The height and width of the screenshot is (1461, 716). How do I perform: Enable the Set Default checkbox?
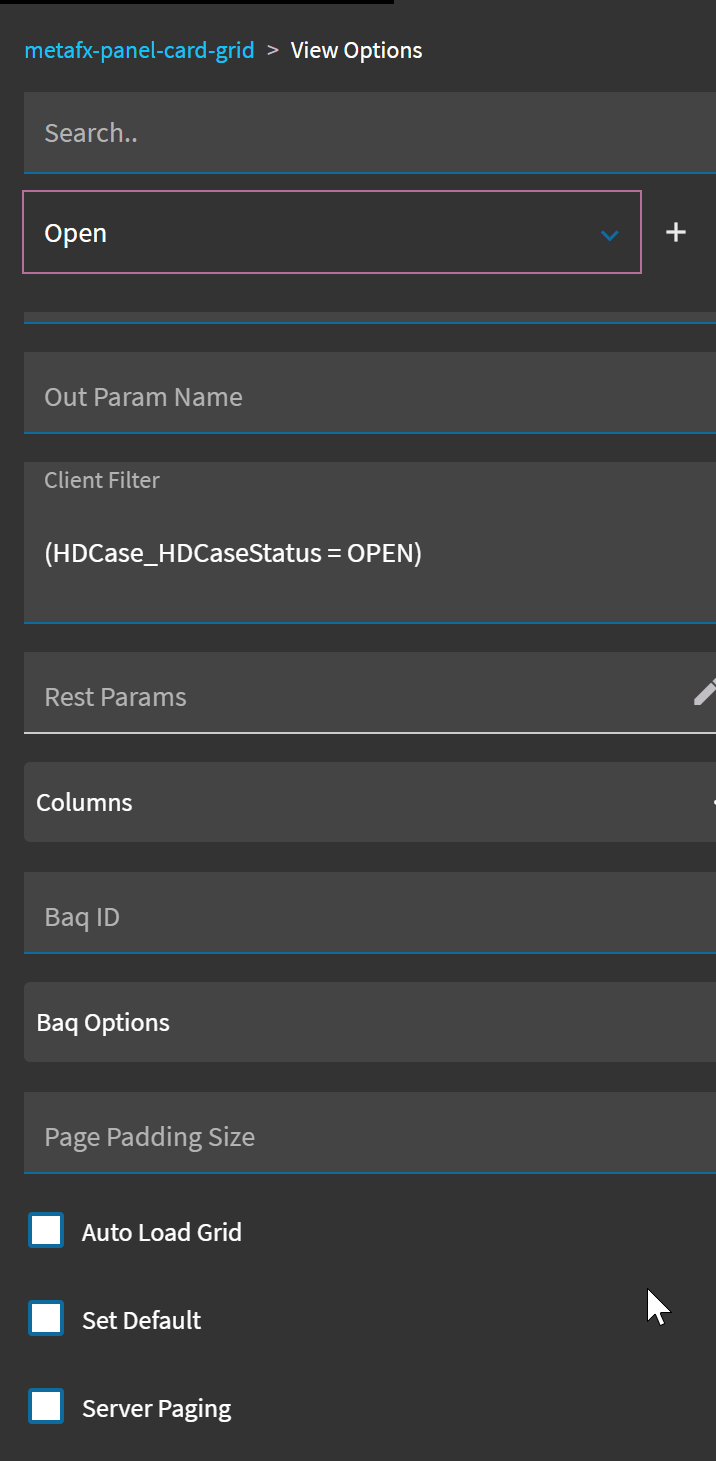[x=47, y=1319]
